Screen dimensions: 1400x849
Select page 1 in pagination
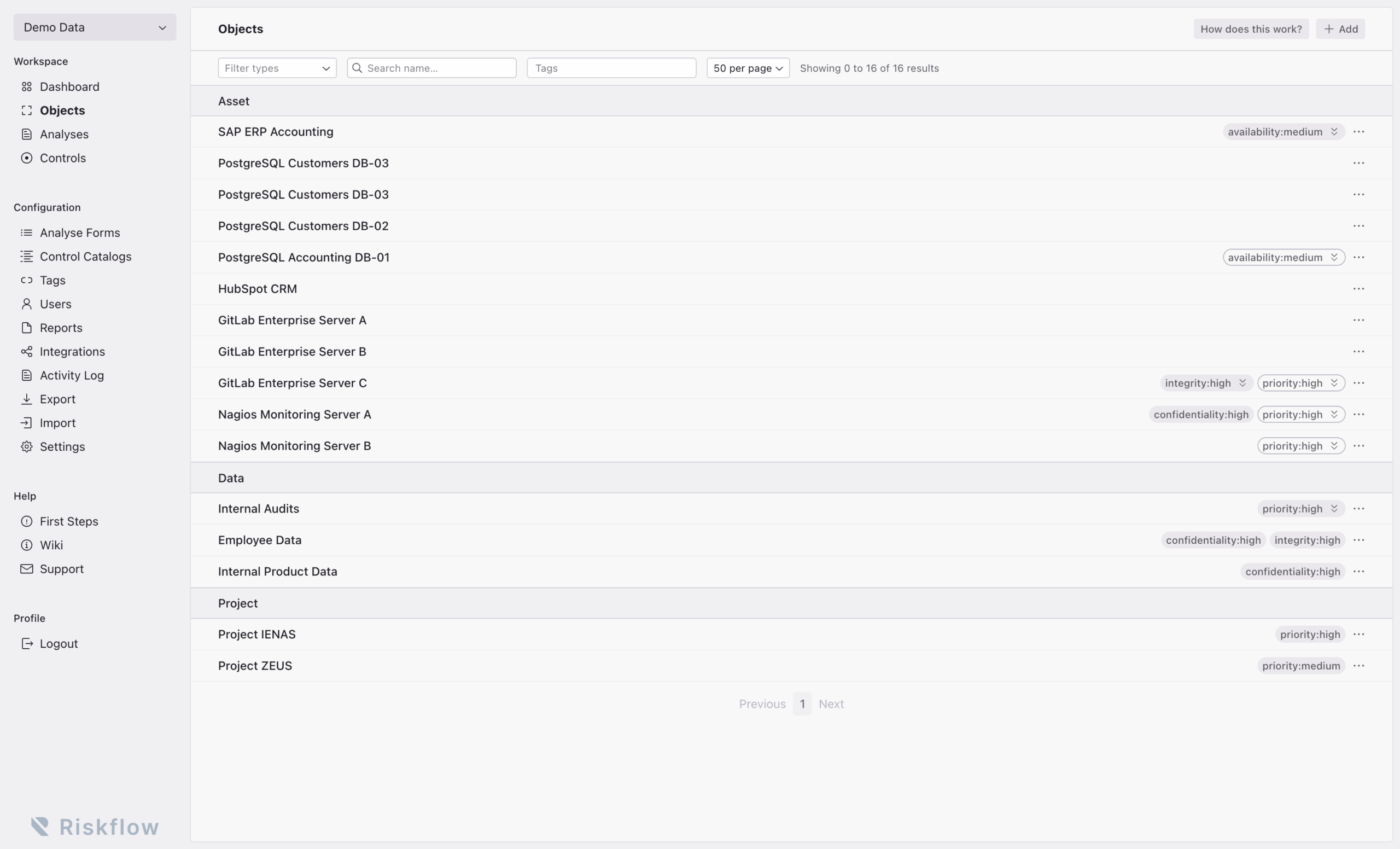click(802, 703)
